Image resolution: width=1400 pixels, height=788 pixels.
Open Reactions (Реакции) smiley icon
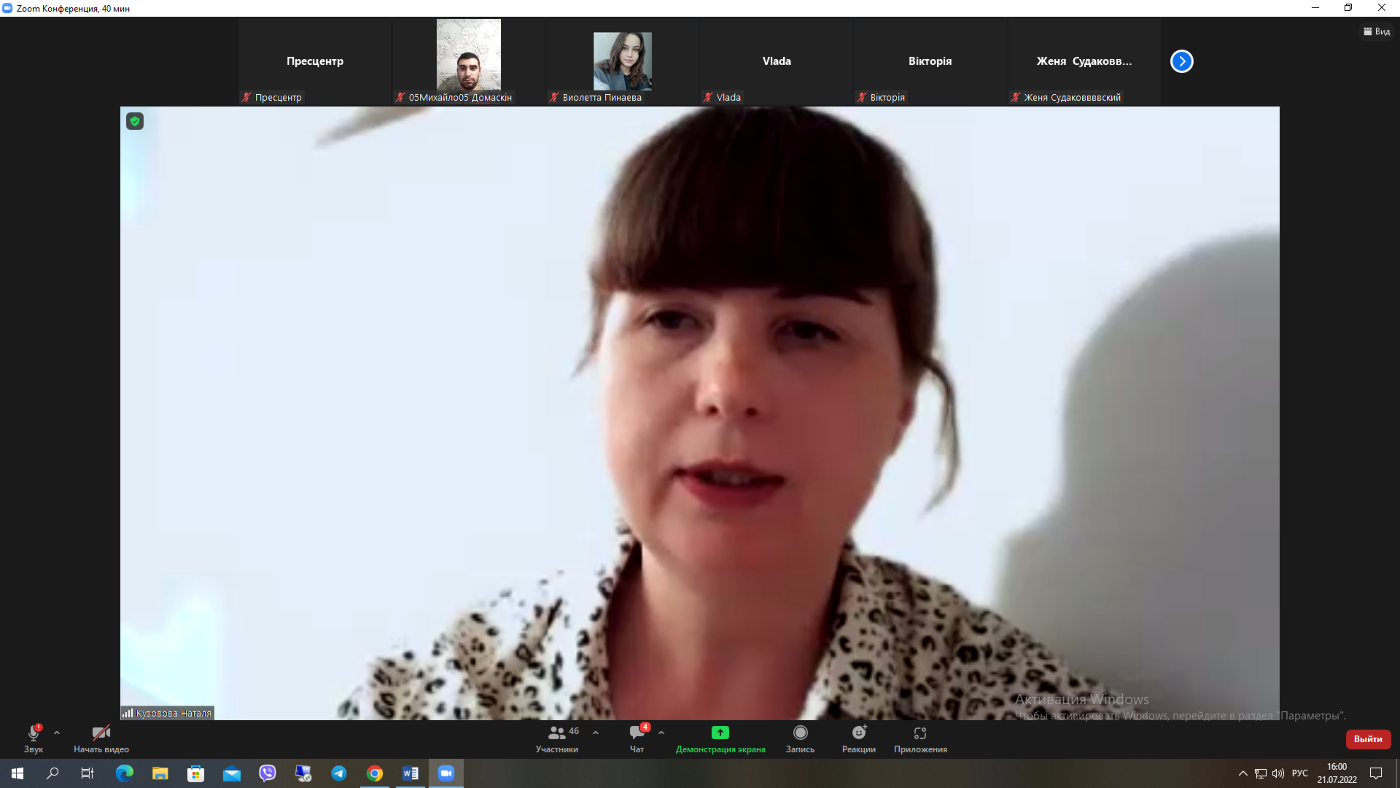[x=859, y=733]
